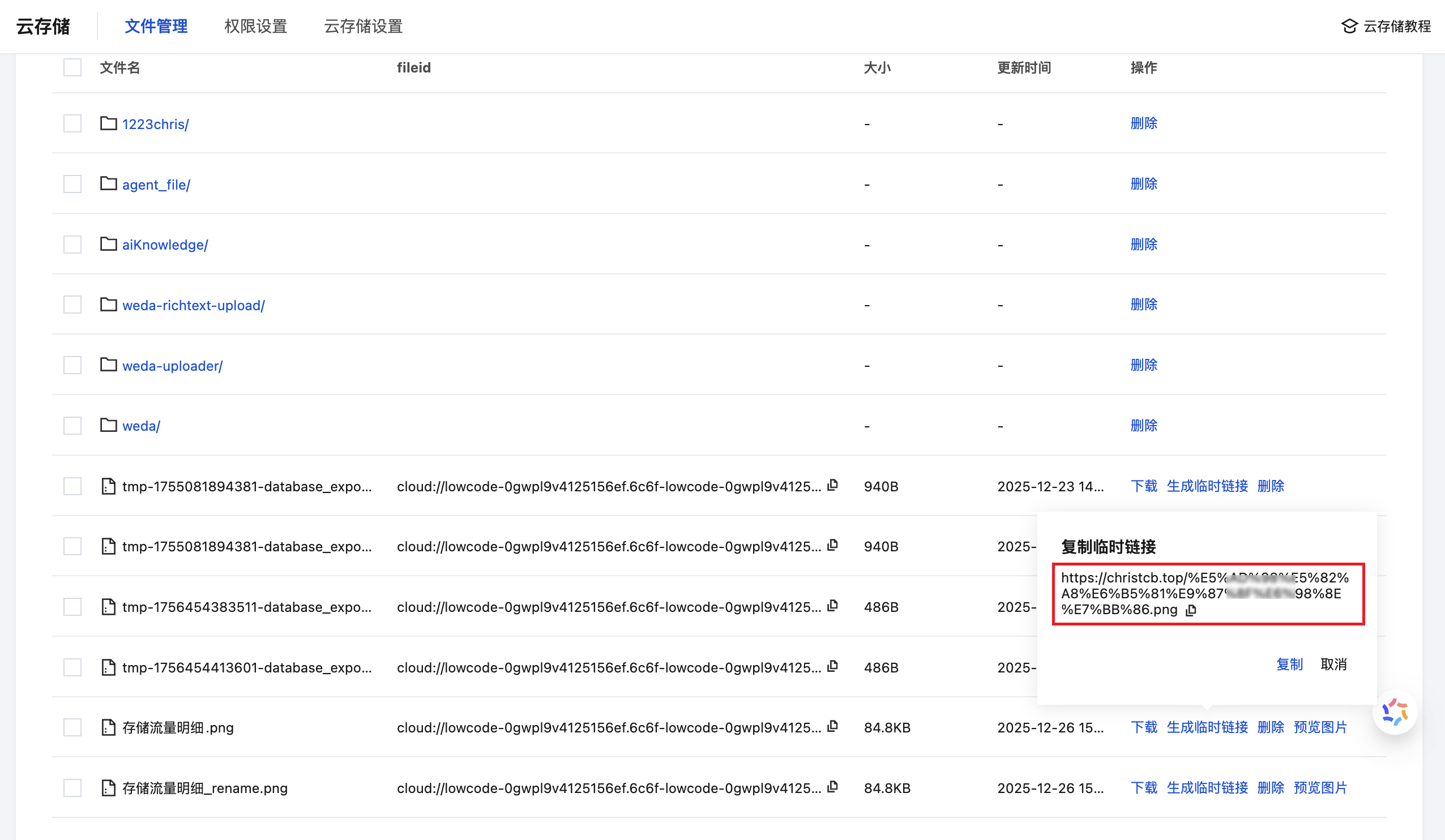Copy fileid of tmp-1756454383511 file
Screen dimensions: 1445x840
pos(832,606)
